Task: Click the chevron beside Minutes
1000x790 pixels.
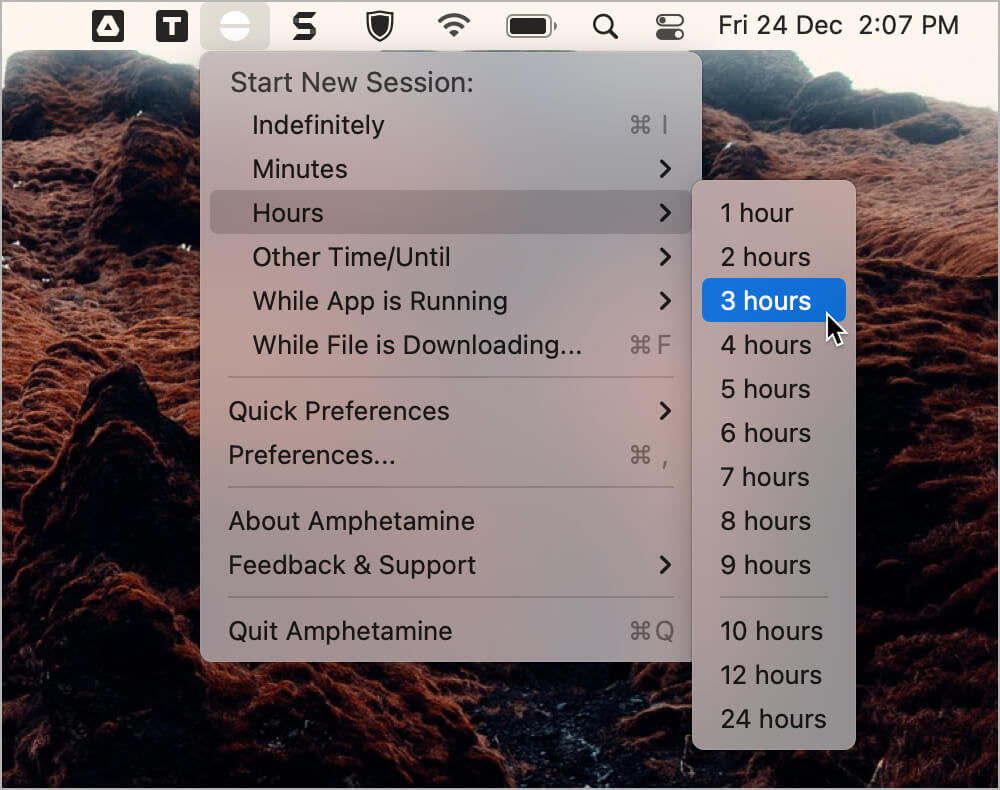Action: (665, 169)
